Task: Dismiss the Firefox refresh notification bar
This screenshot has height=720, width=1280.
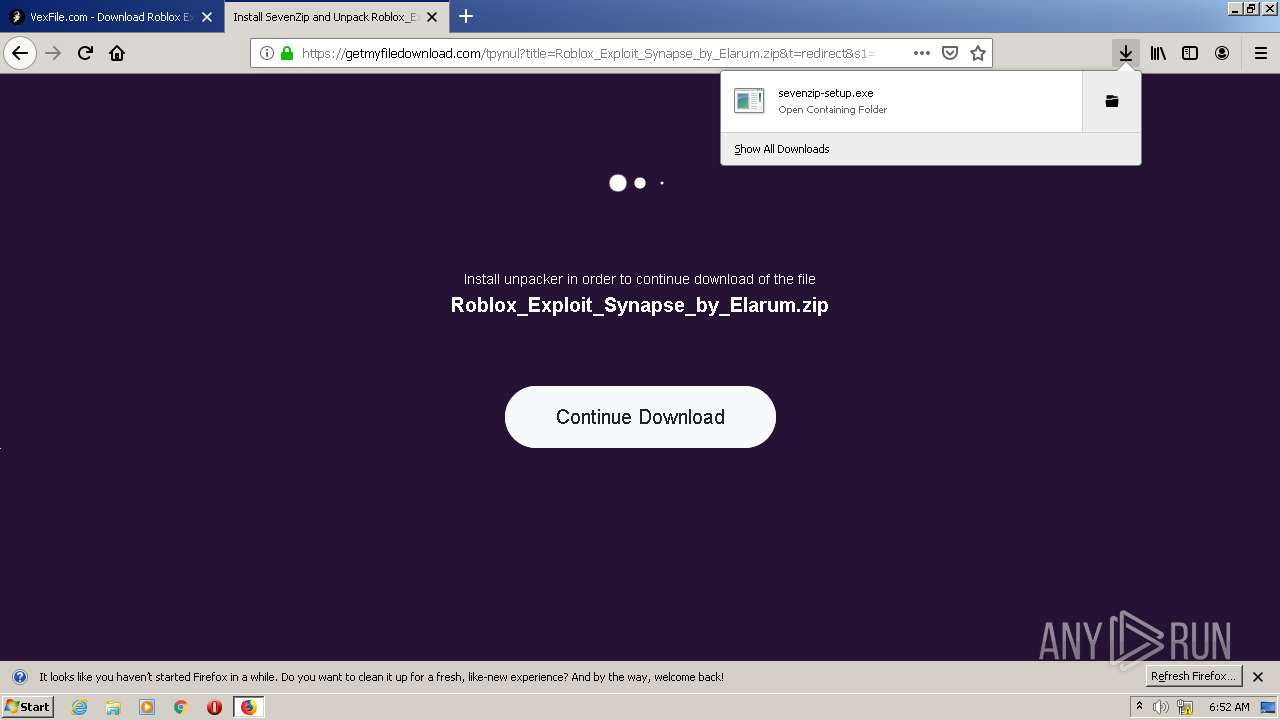Action: pos(1258,677)
